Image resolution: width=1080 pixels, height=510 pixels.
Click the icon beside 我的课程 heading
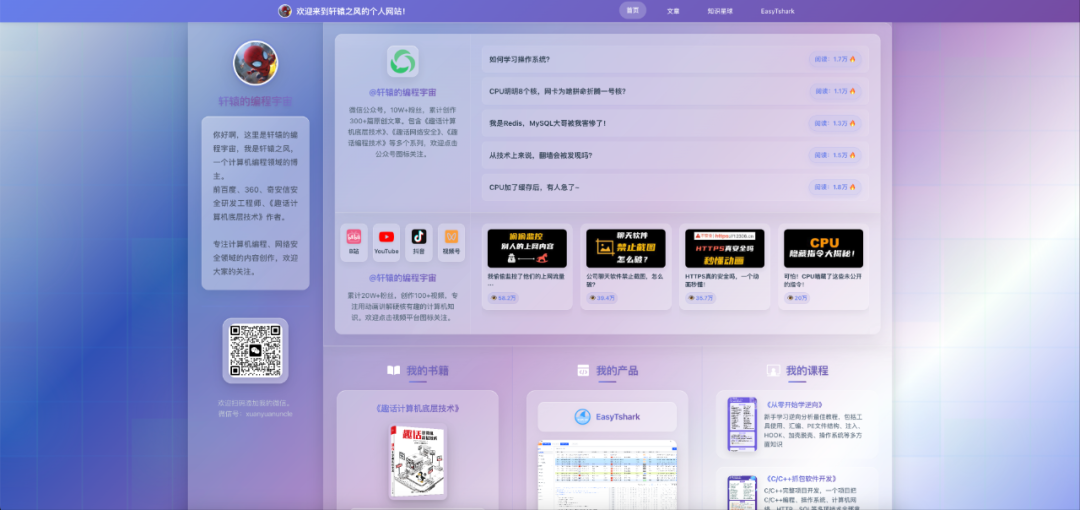[x=772, y=371]
